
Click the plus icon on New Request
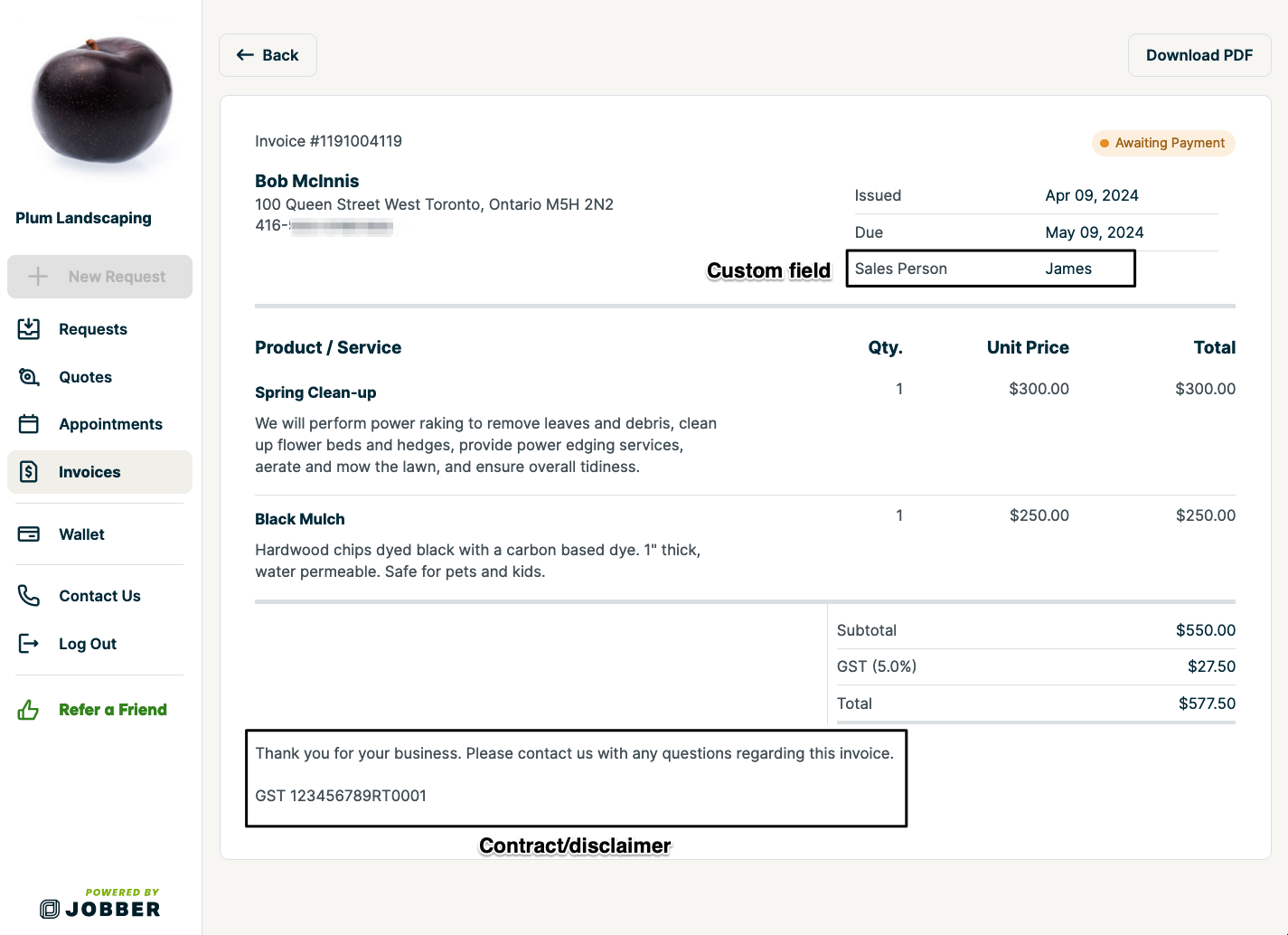(38, 277)
